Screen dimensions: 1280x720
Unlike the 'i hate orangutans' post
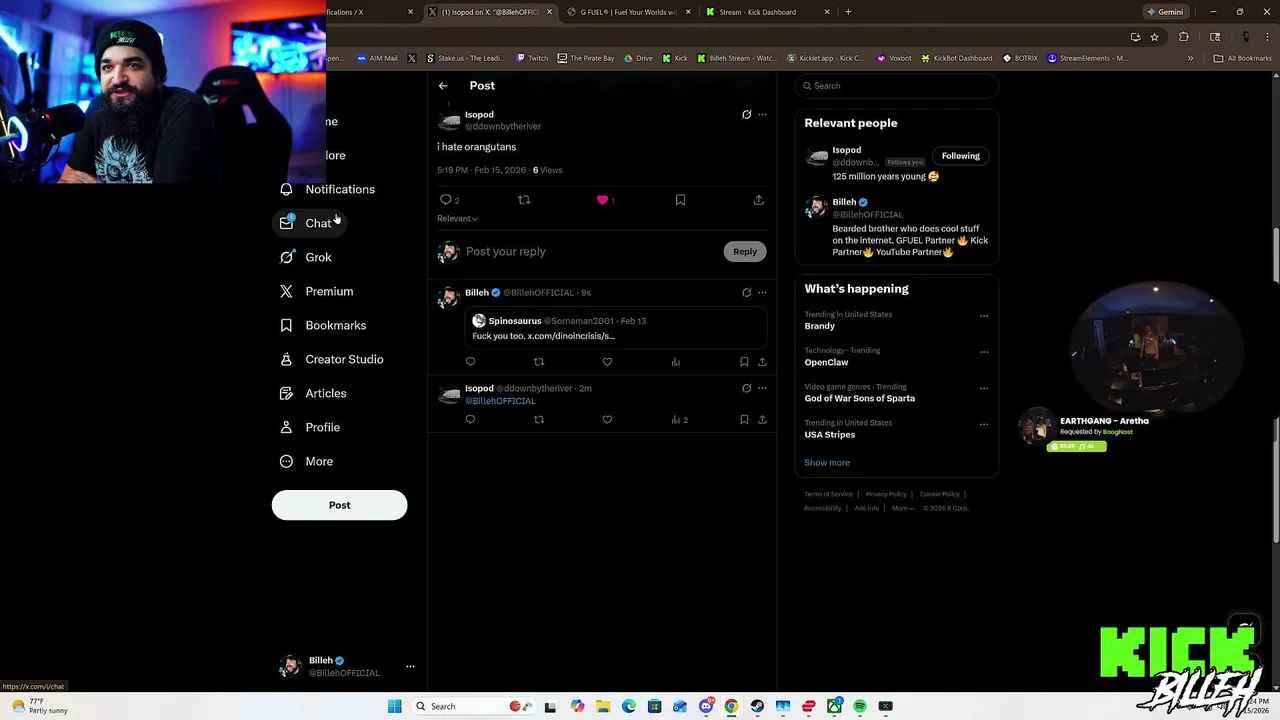click(605, 200)
